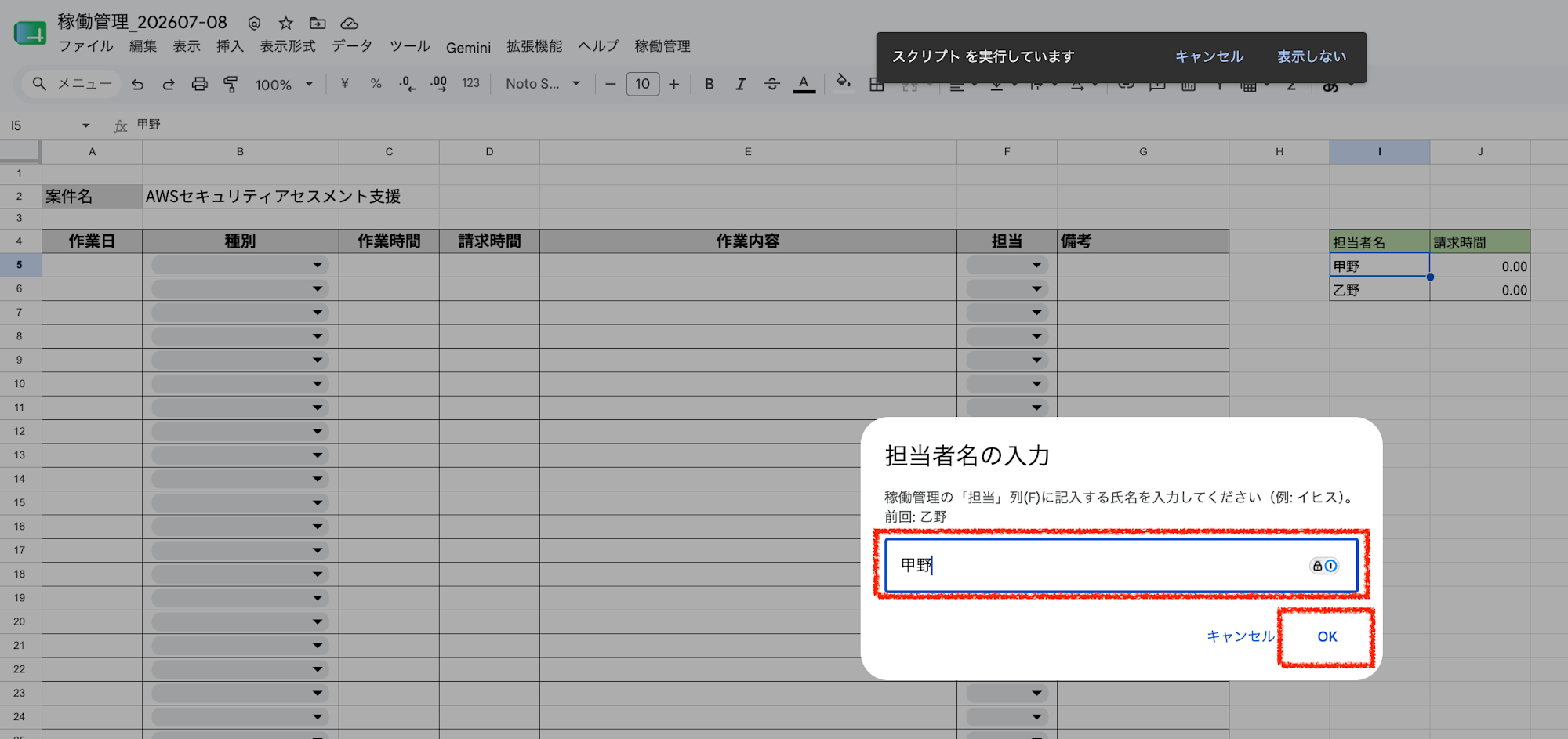Open the name box dropdown arrow

(85, 125)
